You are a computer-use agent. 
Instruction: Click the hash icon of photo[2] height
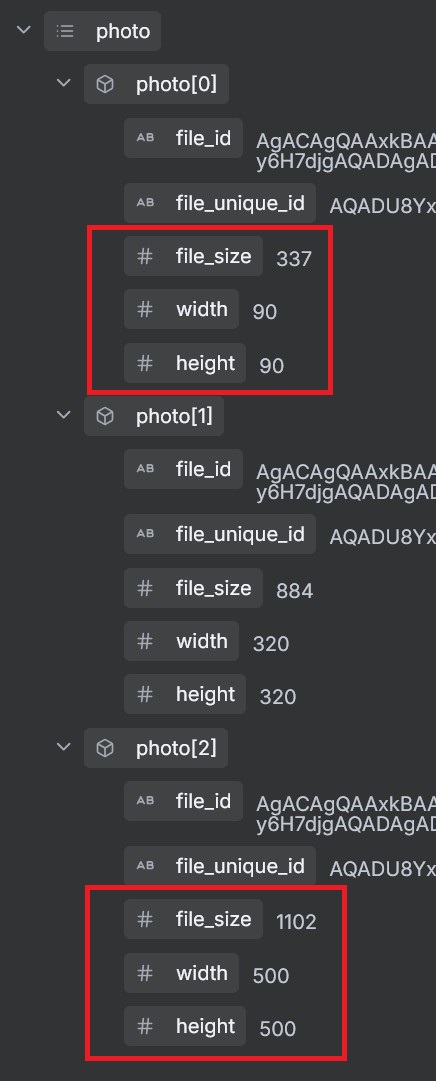[145, 1026]
